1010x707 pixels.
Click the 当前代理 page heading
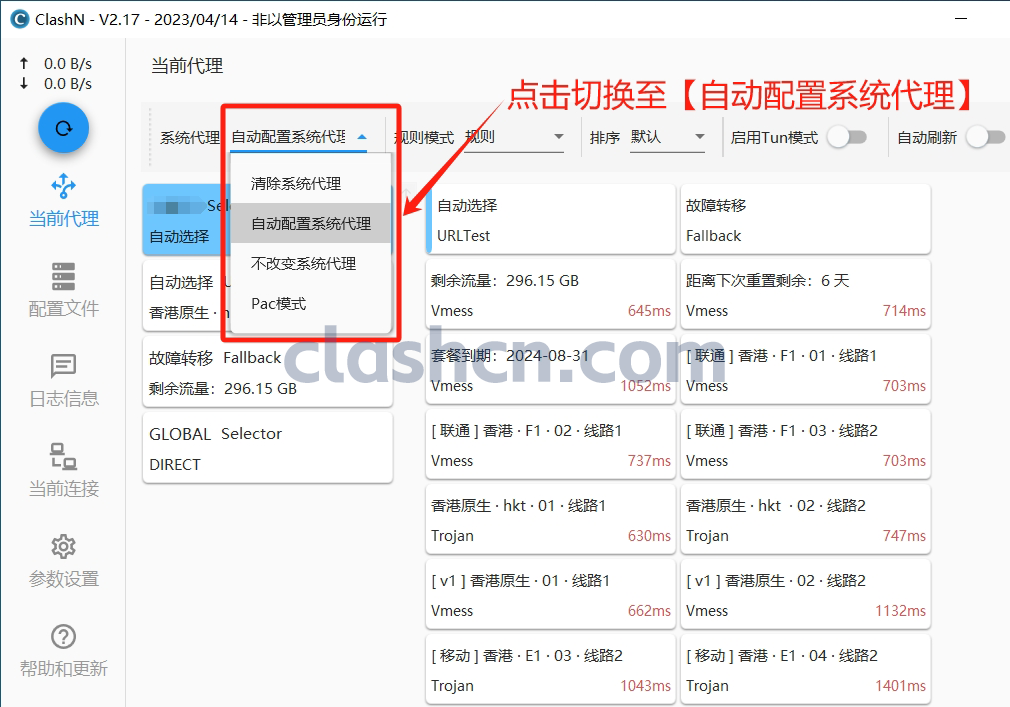tap(187, 66)
